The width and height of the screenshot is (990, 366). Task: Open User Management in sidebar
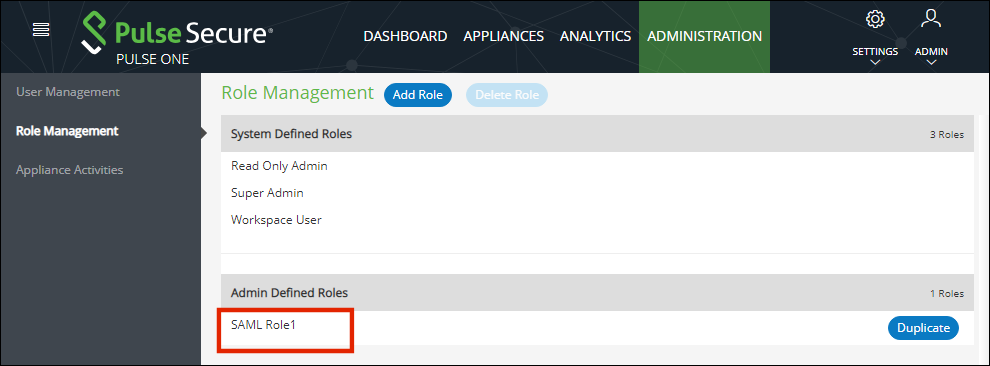click(68, 92)
